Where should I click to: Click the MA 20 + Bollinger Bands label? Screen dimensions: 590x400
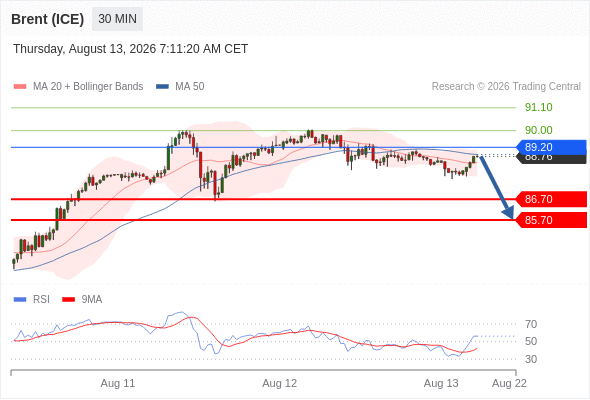pyautogui.click(x=88, y=87)
